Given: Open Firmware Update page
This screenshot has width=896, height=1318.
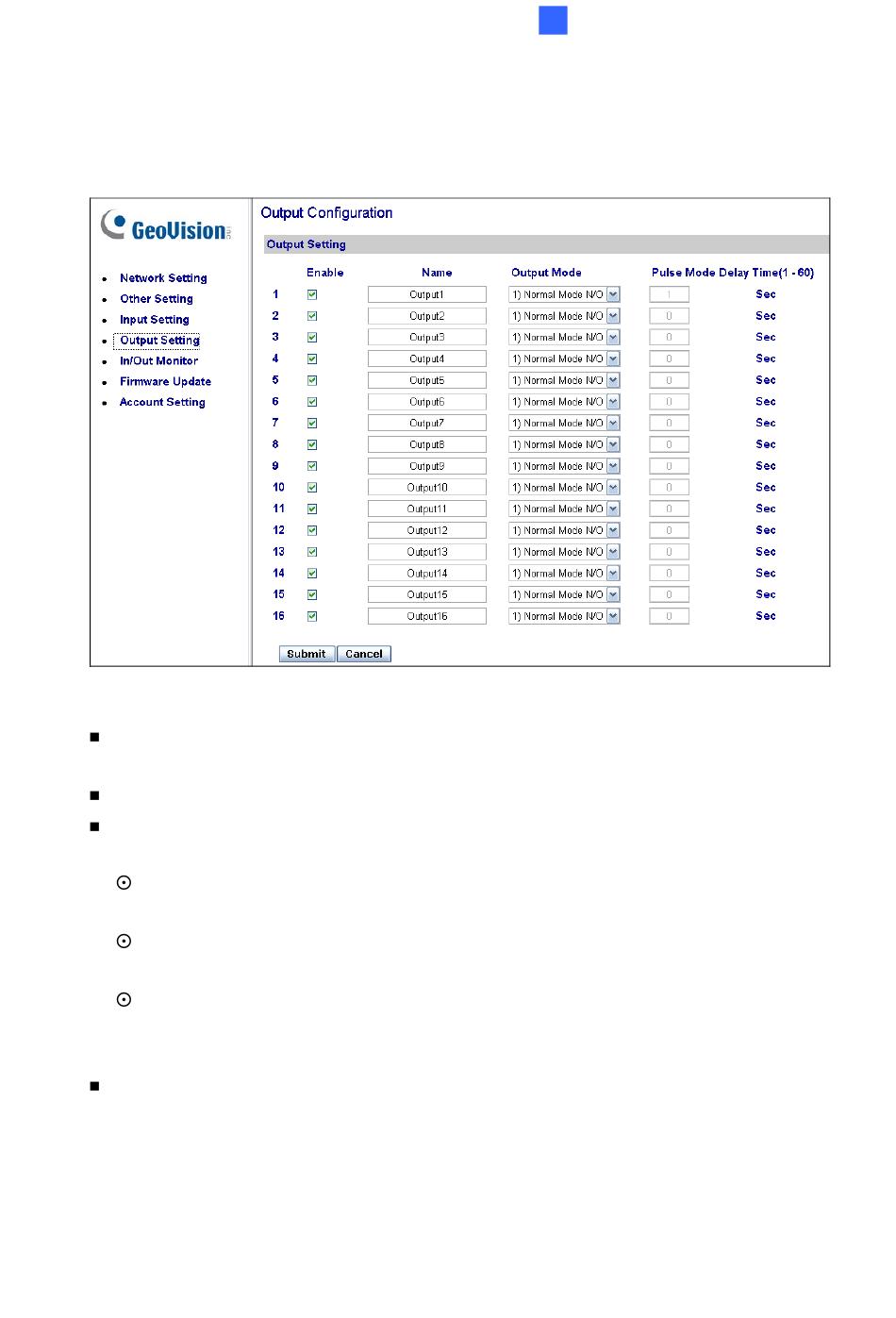Looking at the screenshot, I should [x=165, y=382].
